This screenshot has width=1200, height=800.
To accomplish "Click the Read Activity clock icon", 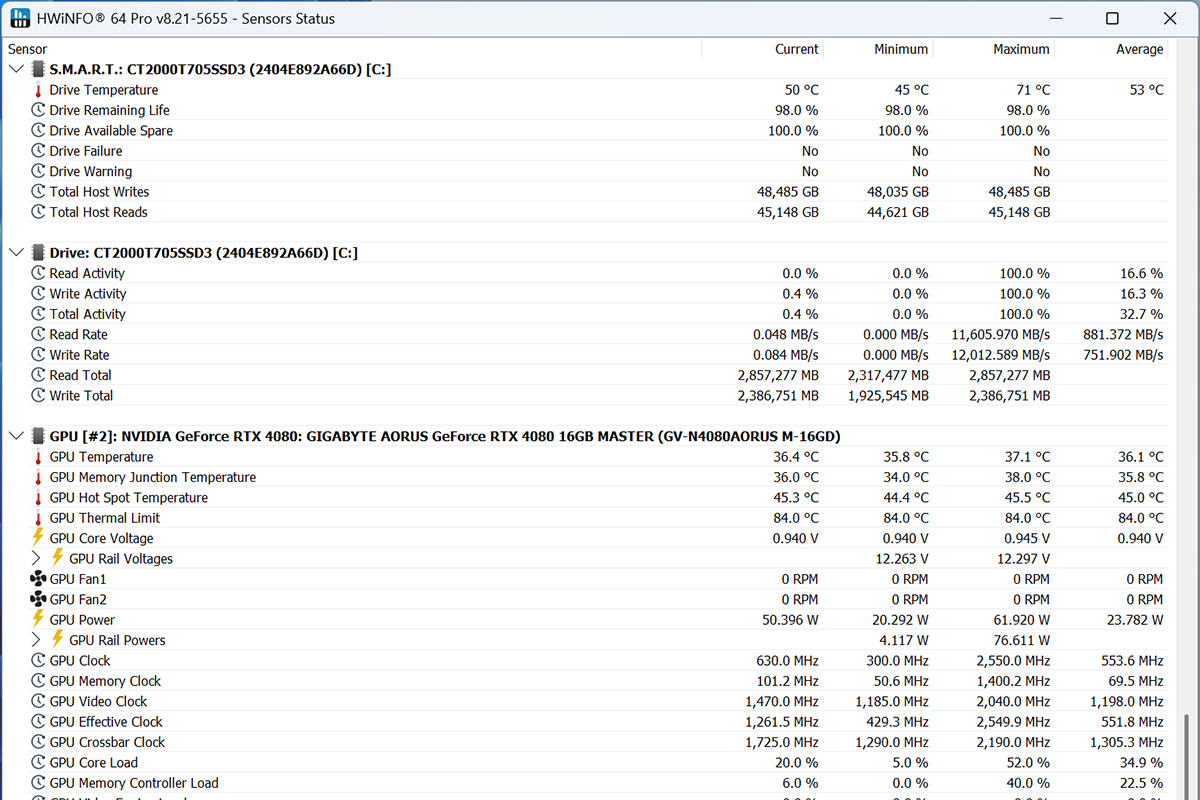I will click(39, 273).
